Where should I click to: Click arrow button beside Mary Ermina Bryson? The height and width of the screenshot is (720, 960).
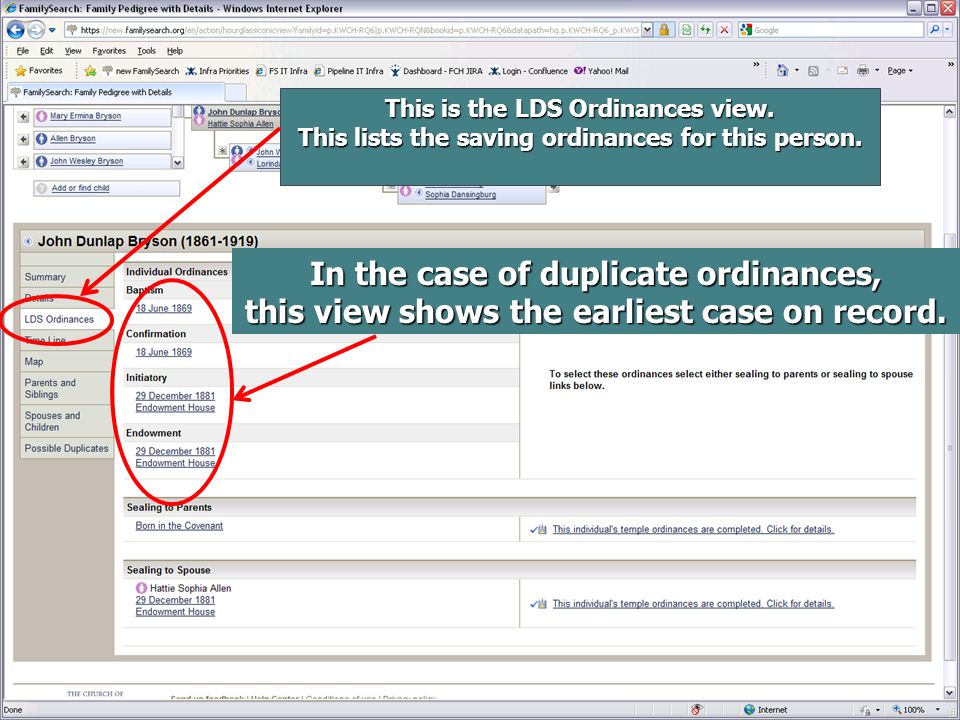pos(23,116)
